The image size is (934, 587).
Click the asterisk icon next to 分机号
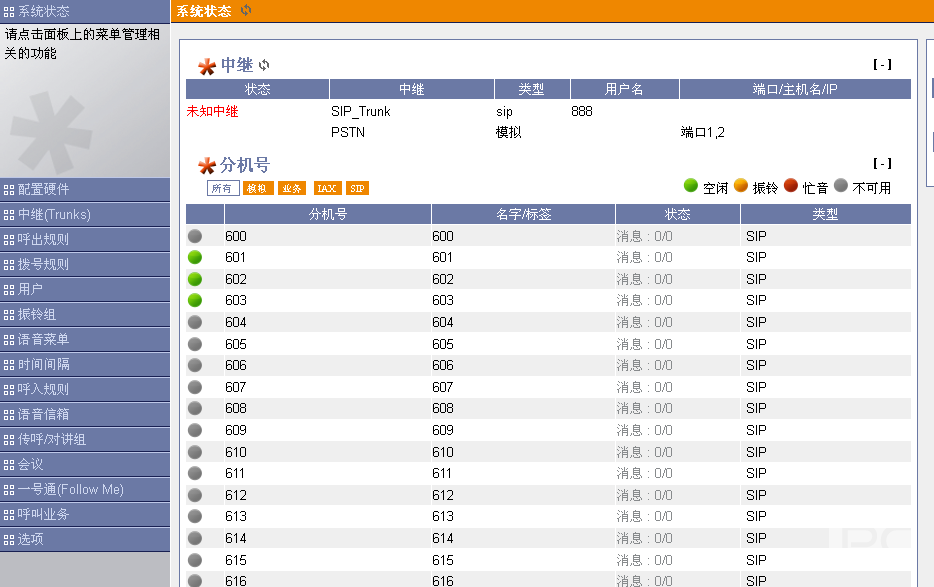(207, 165)
